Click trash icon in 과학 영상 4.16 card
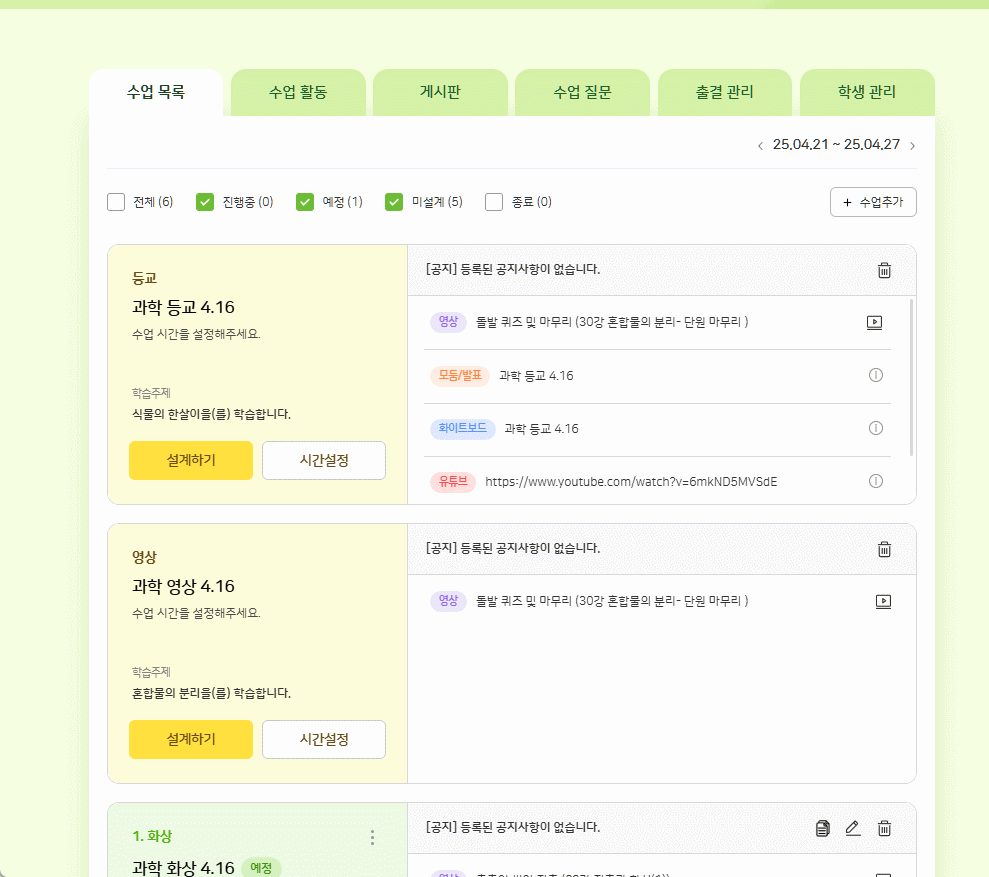The width and height of the screenshot is (989, 877). click(x=884, y=549)
